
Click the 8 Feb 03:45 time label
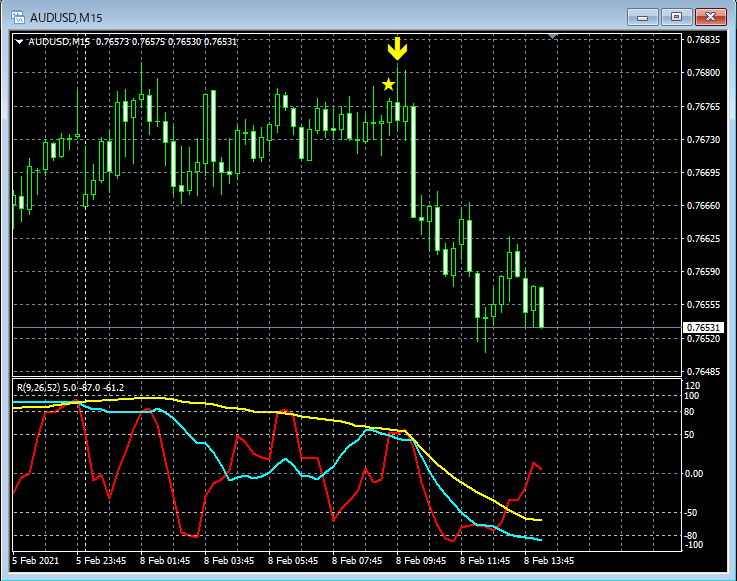(x=229, y=560)
